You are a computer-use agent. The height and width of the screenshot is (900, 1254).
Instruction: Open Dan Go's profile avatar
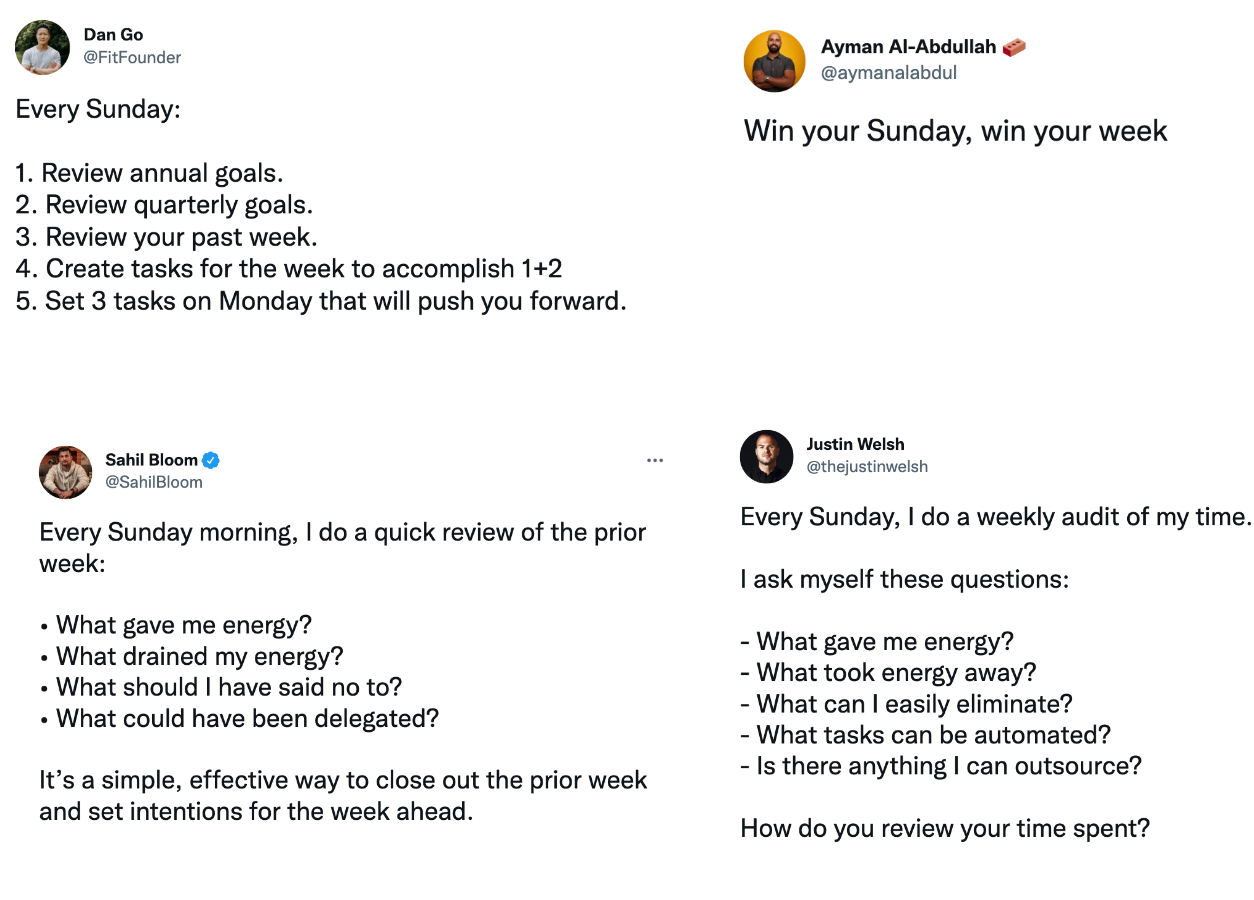point(43,47)
